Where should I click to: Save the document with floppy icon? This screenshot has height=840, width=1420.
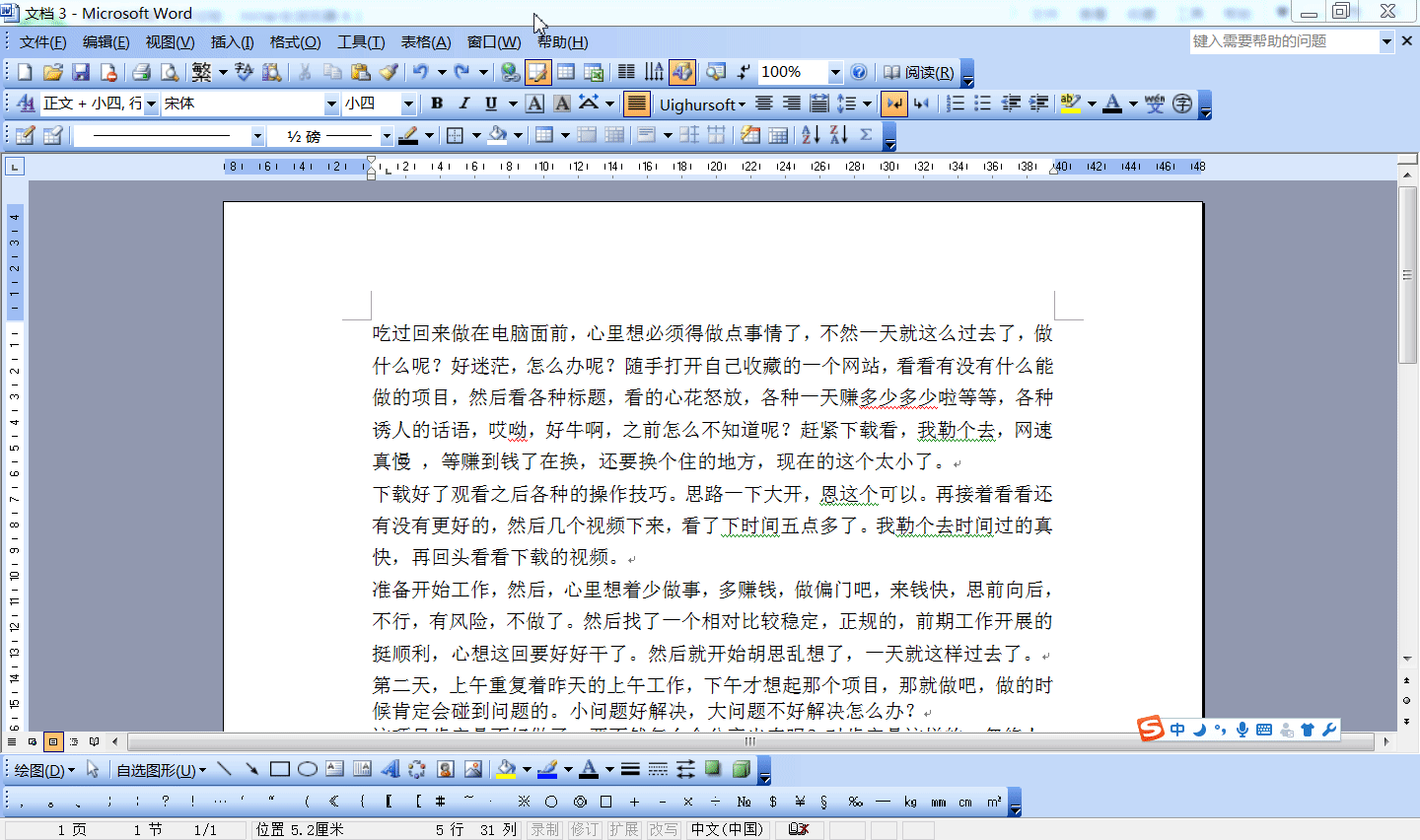point(81,72)
